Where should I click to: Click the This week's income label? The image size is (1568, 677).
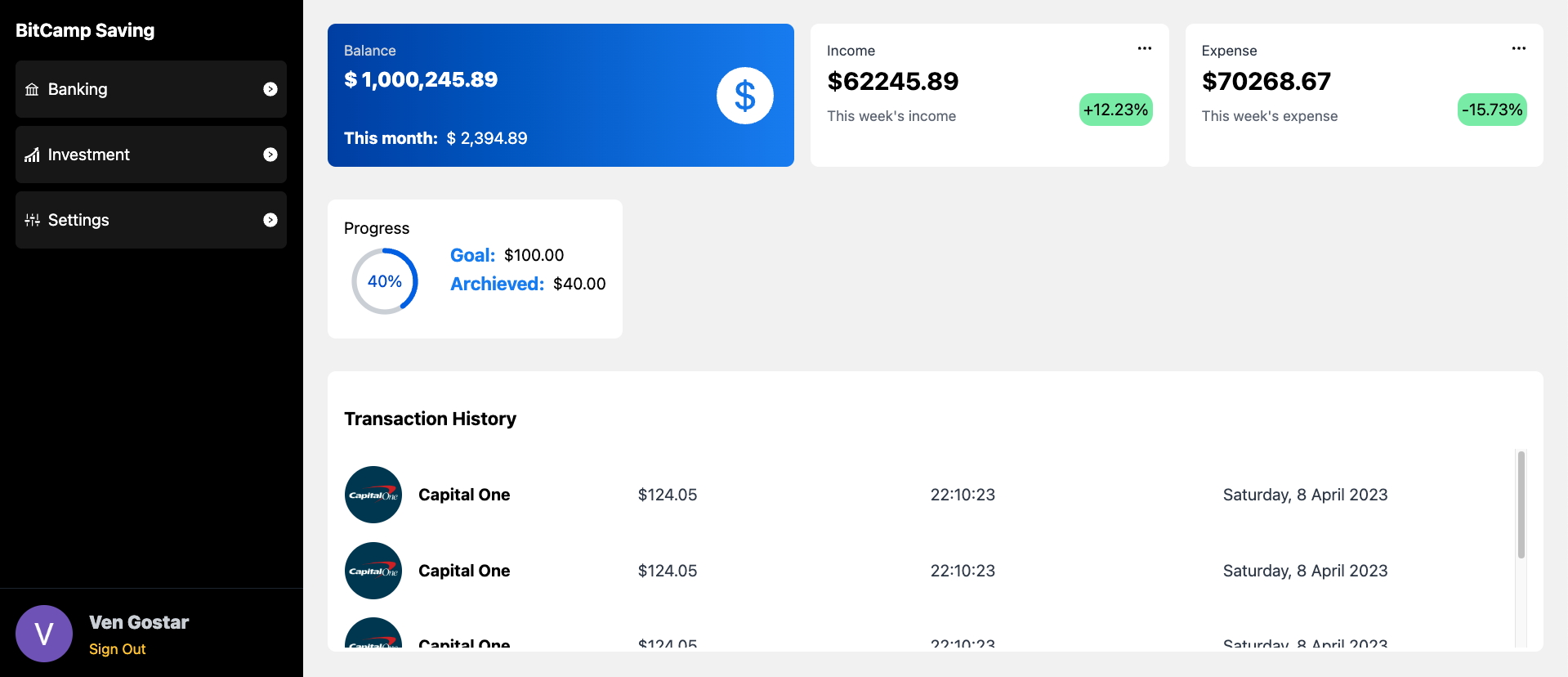click(891, 116)
